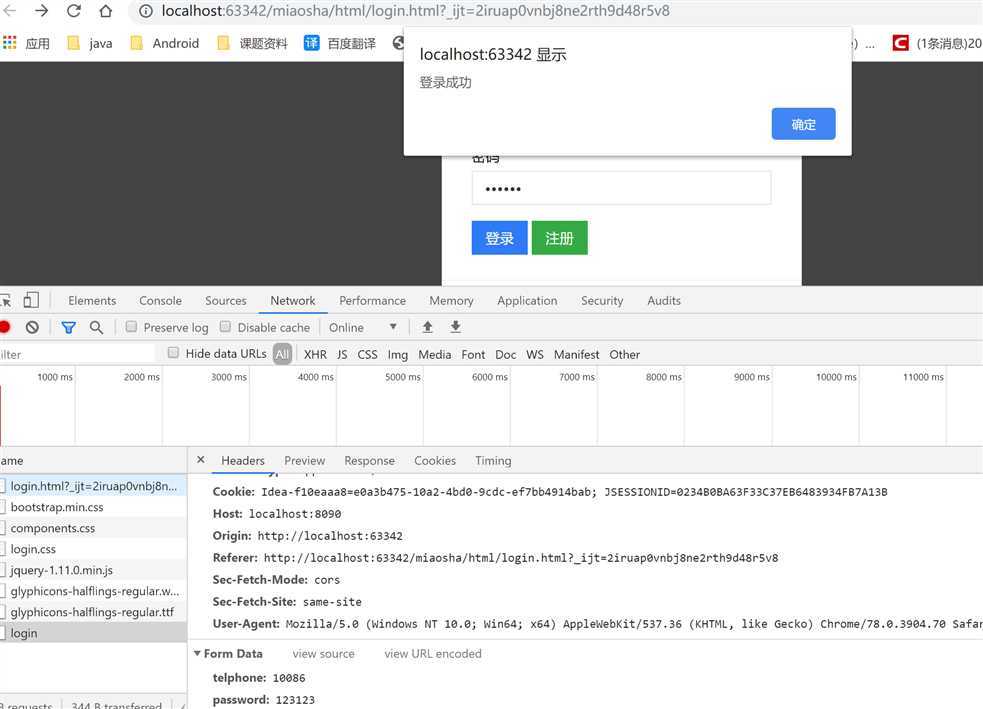This screenshot has width=983, height=709.
Task: Show the request Response tab
Action: click(369, 461)
